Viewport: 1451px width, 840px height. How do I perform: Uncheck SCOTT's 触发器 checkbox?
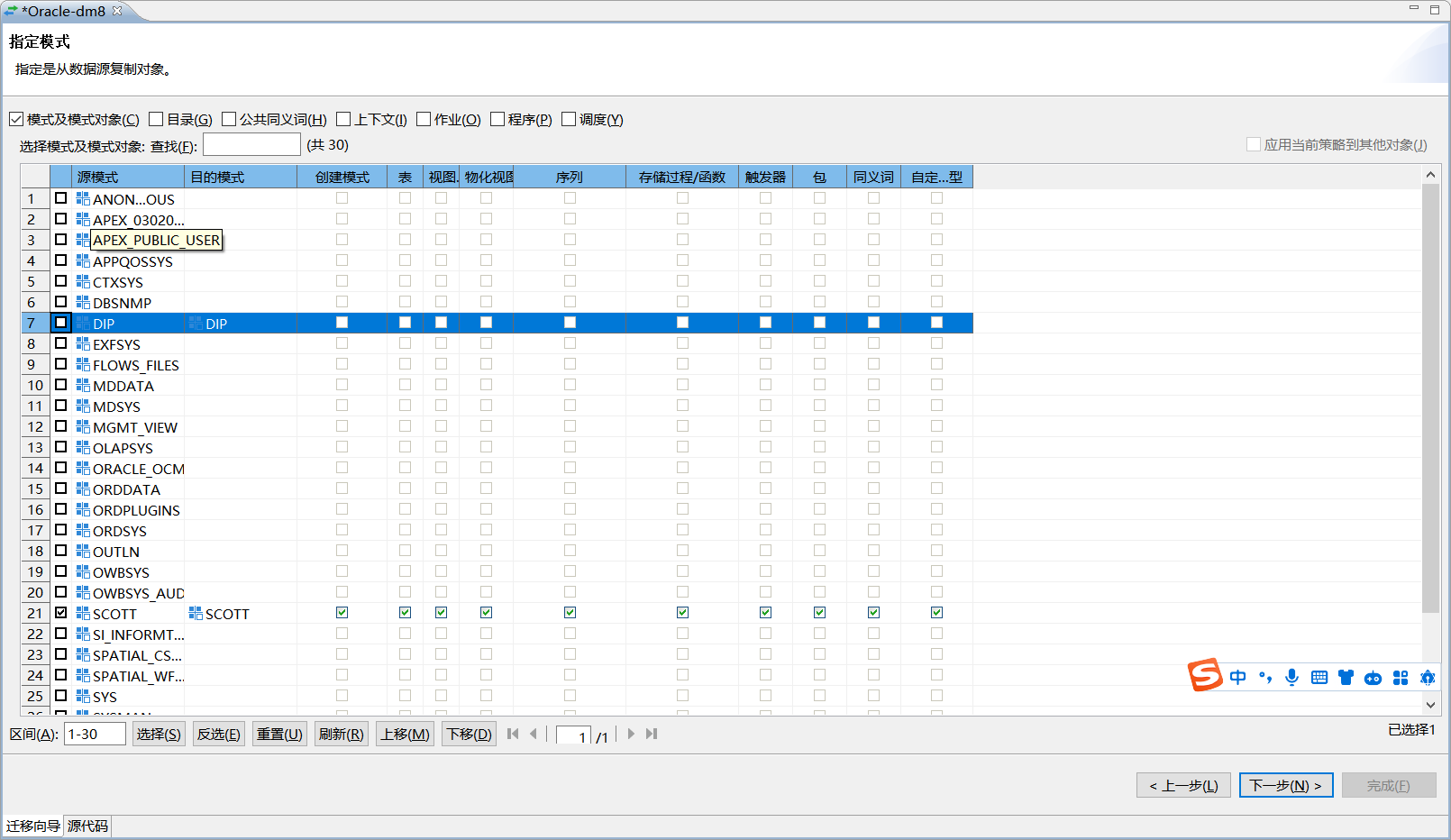tap(766, 613)
